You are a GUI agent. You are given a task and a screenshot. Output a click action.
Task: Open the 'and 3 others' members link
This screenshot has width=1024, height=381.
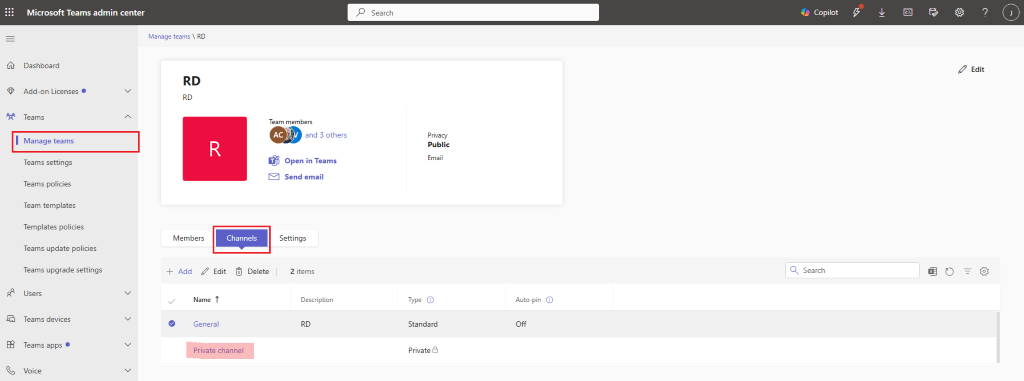(x=326, y=135)
